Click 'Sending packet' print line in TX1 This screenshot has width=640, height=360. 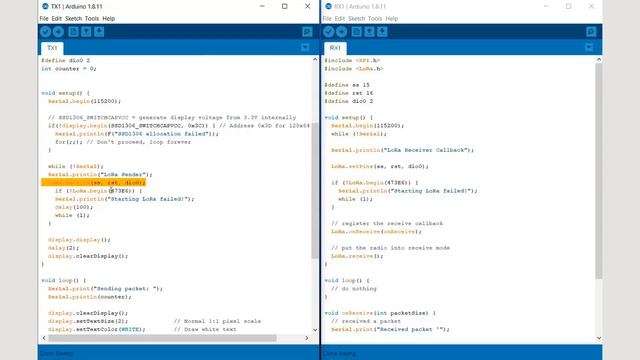point(105,289)
